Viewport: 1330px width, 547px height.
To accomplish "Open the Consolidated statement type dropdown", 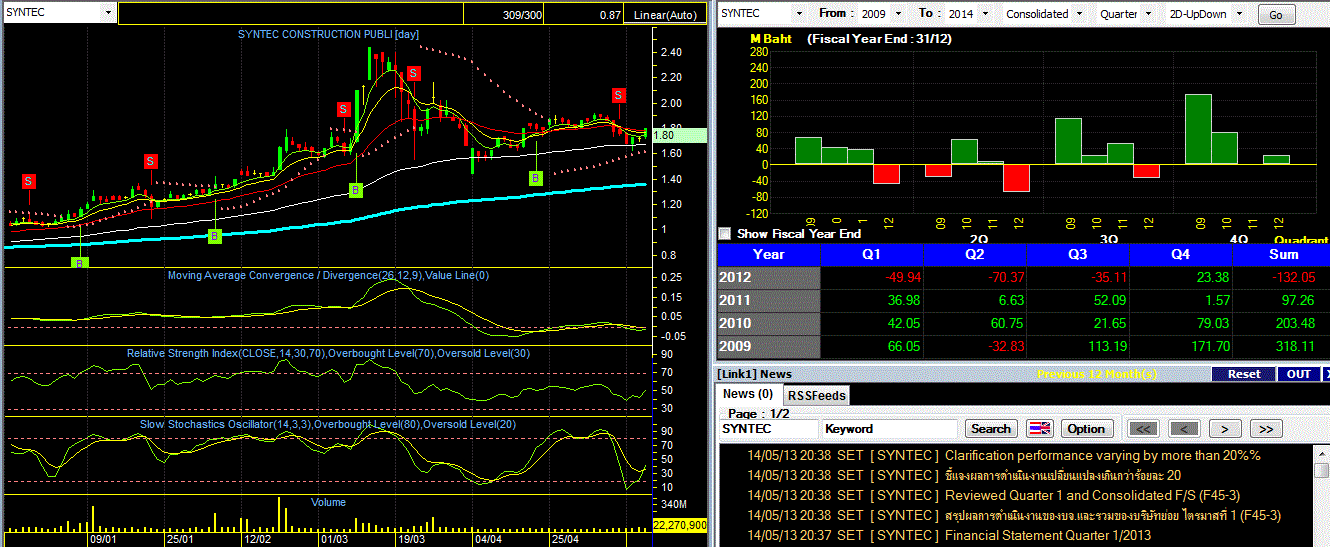I will click(1080, 14).
